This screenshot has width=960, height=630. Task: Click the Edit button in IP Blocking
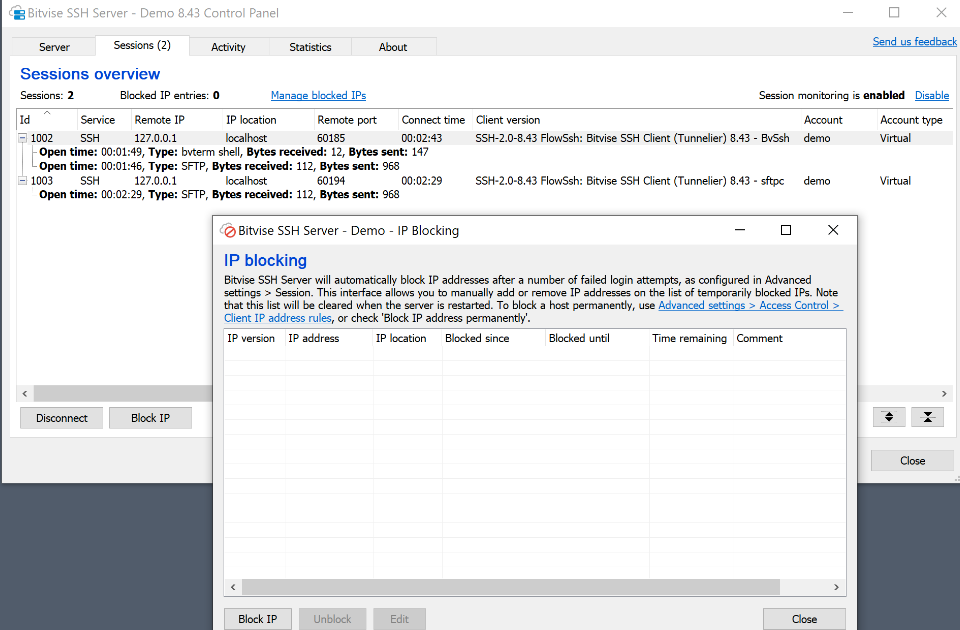[399, 619]
